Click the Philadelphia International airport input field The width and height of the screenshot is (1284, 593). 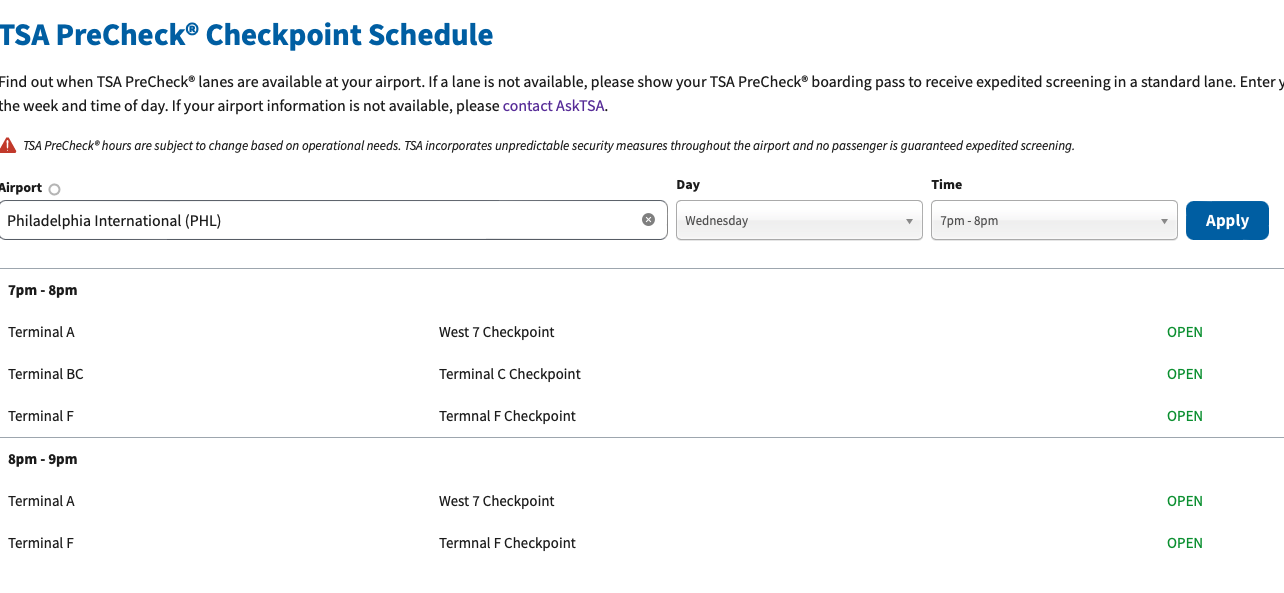(333, 220)
